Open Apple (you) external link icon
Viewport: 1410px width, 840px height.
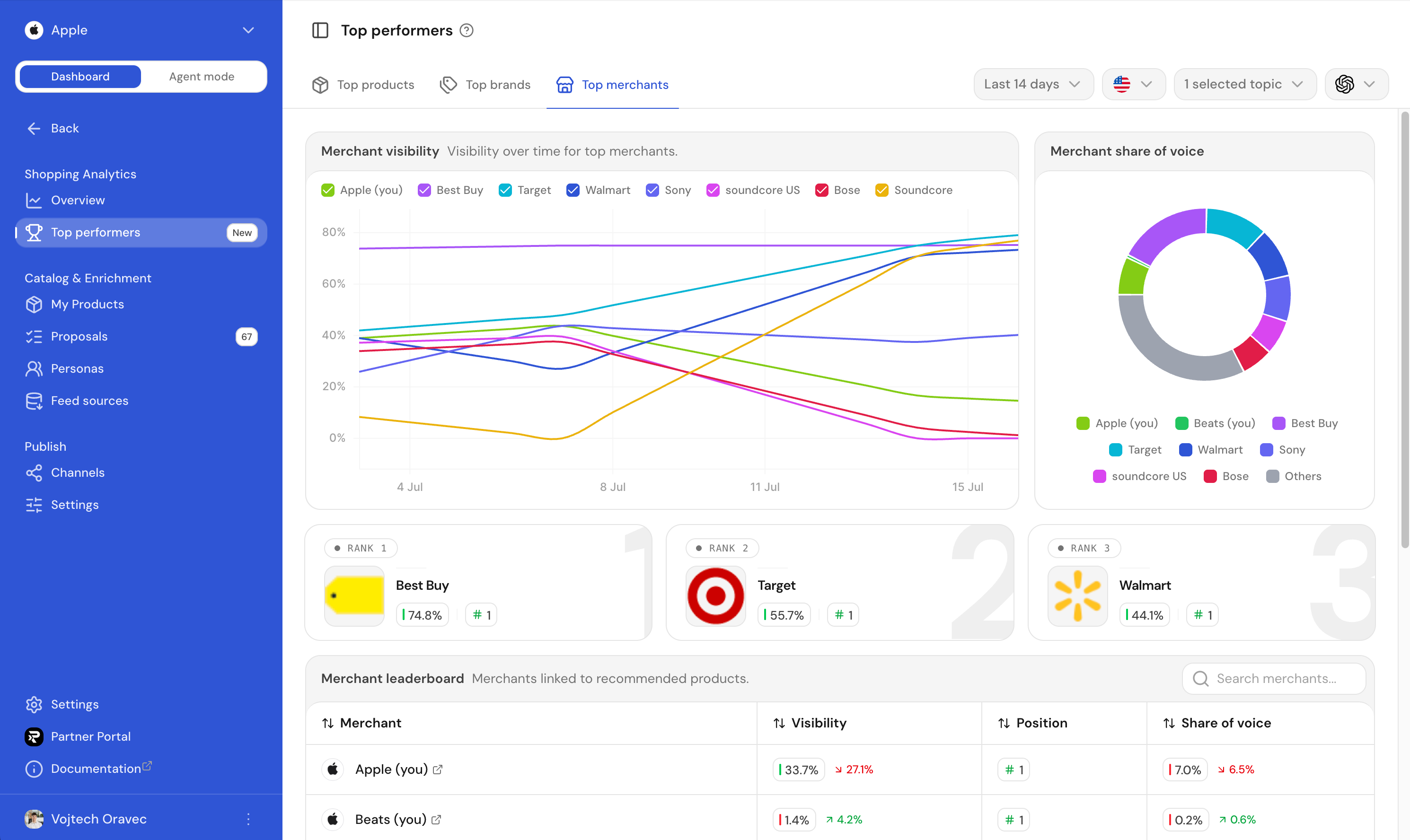click(438, 770)
